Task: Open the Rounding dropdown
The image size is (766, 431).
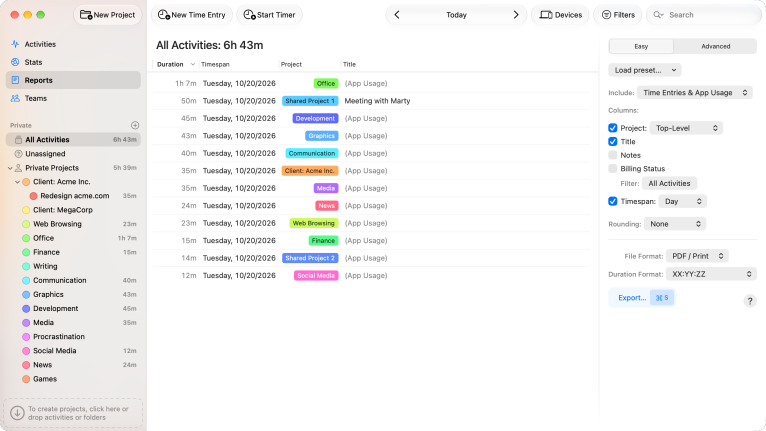Action: 675,224
